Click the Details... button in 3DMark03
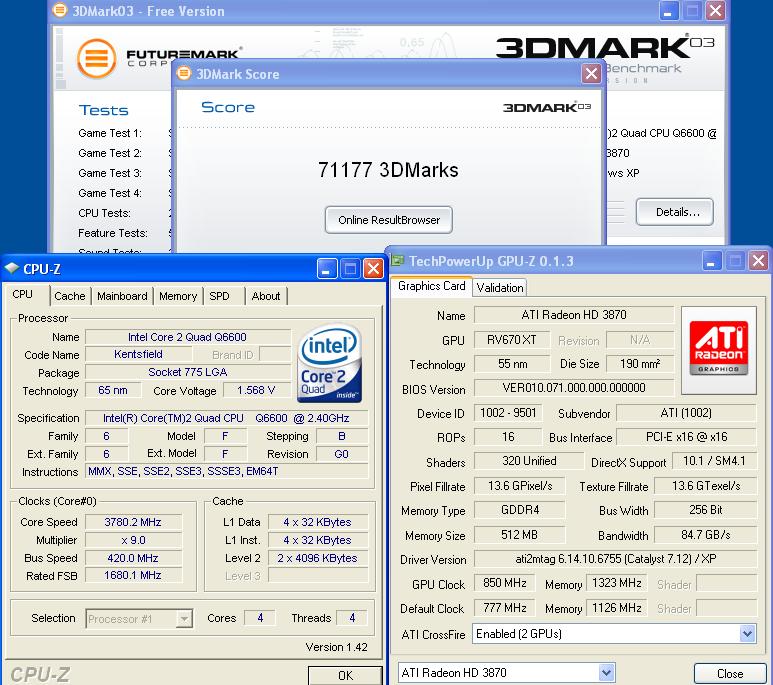773x685 pixels. (x=674, y=212)
